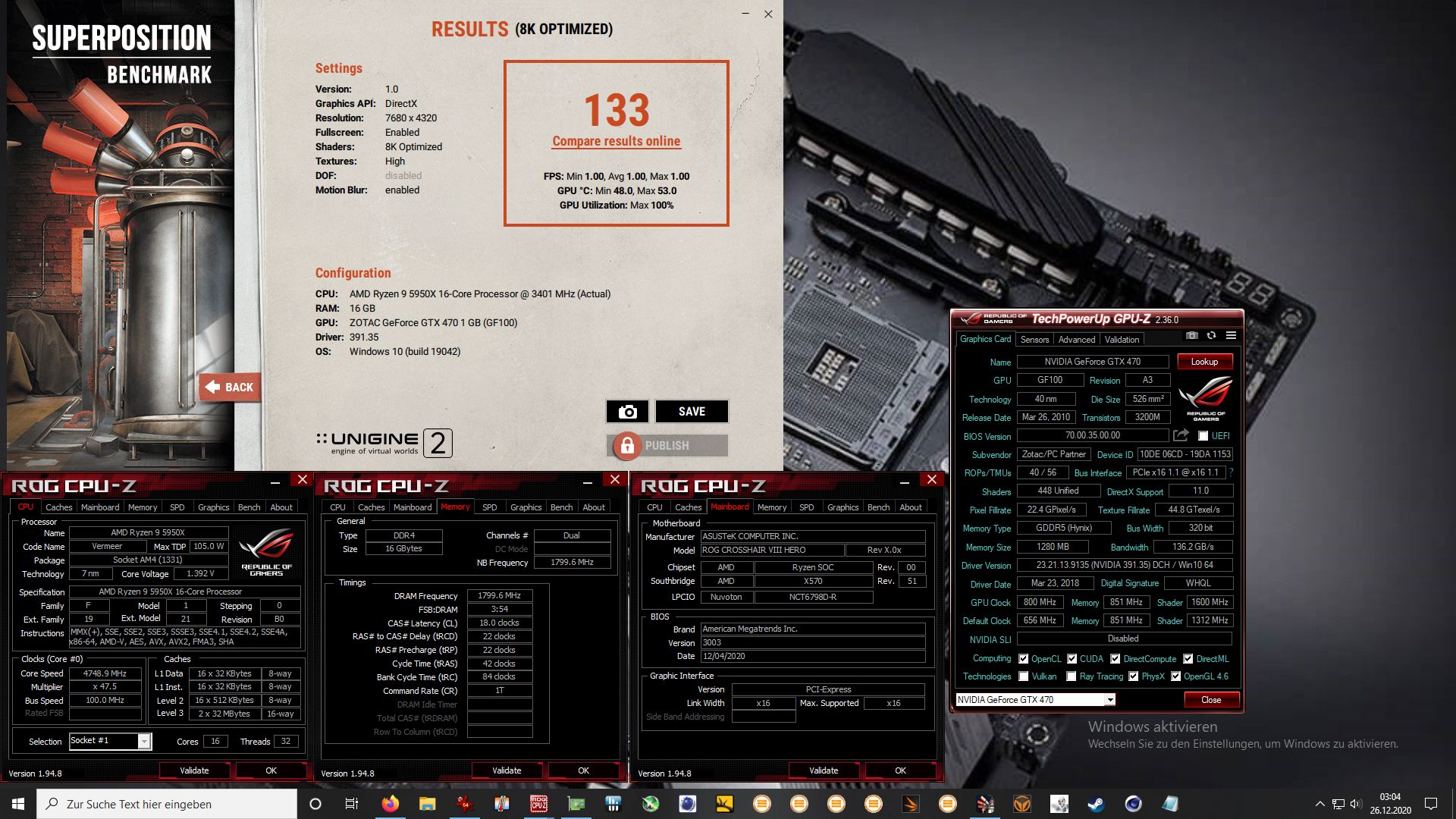Click padlock icon on PUBLISH button
The width and height of the screenshot is (1456, 819).
tap(627, 446)
